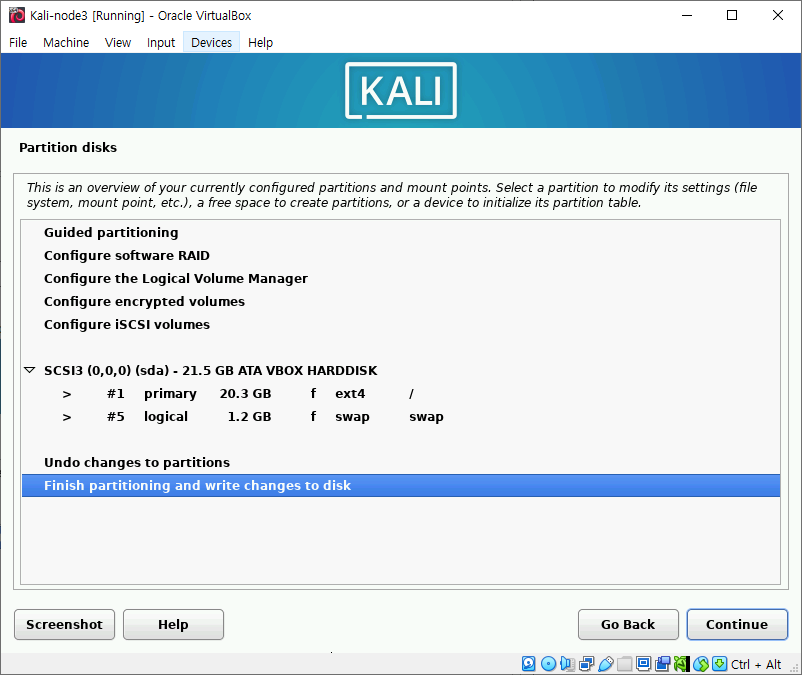Click the 20.3 GB size of partition #1

click(x=246, y=393)
